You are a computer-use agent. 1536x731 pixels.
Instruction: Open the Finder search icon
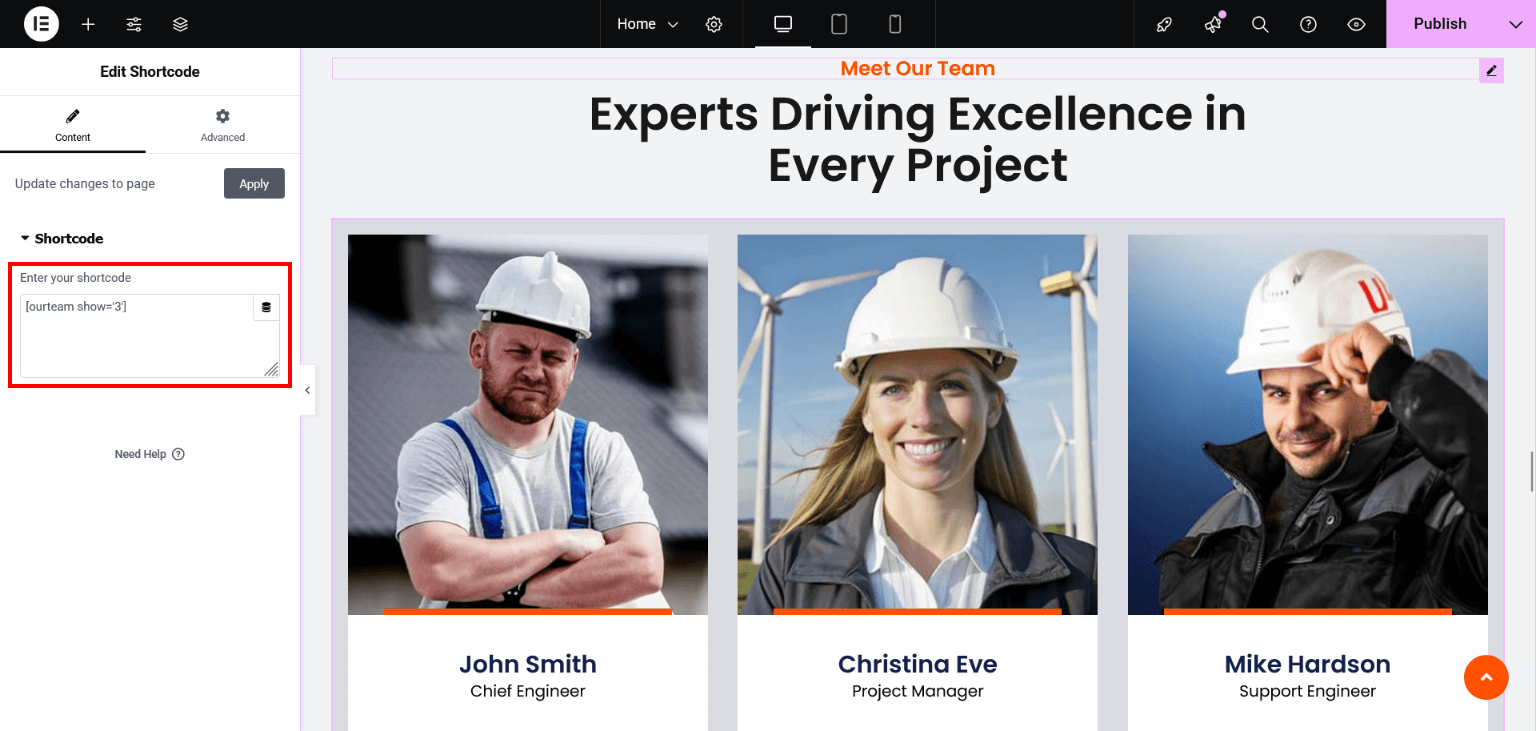(x=1260, y=24)
